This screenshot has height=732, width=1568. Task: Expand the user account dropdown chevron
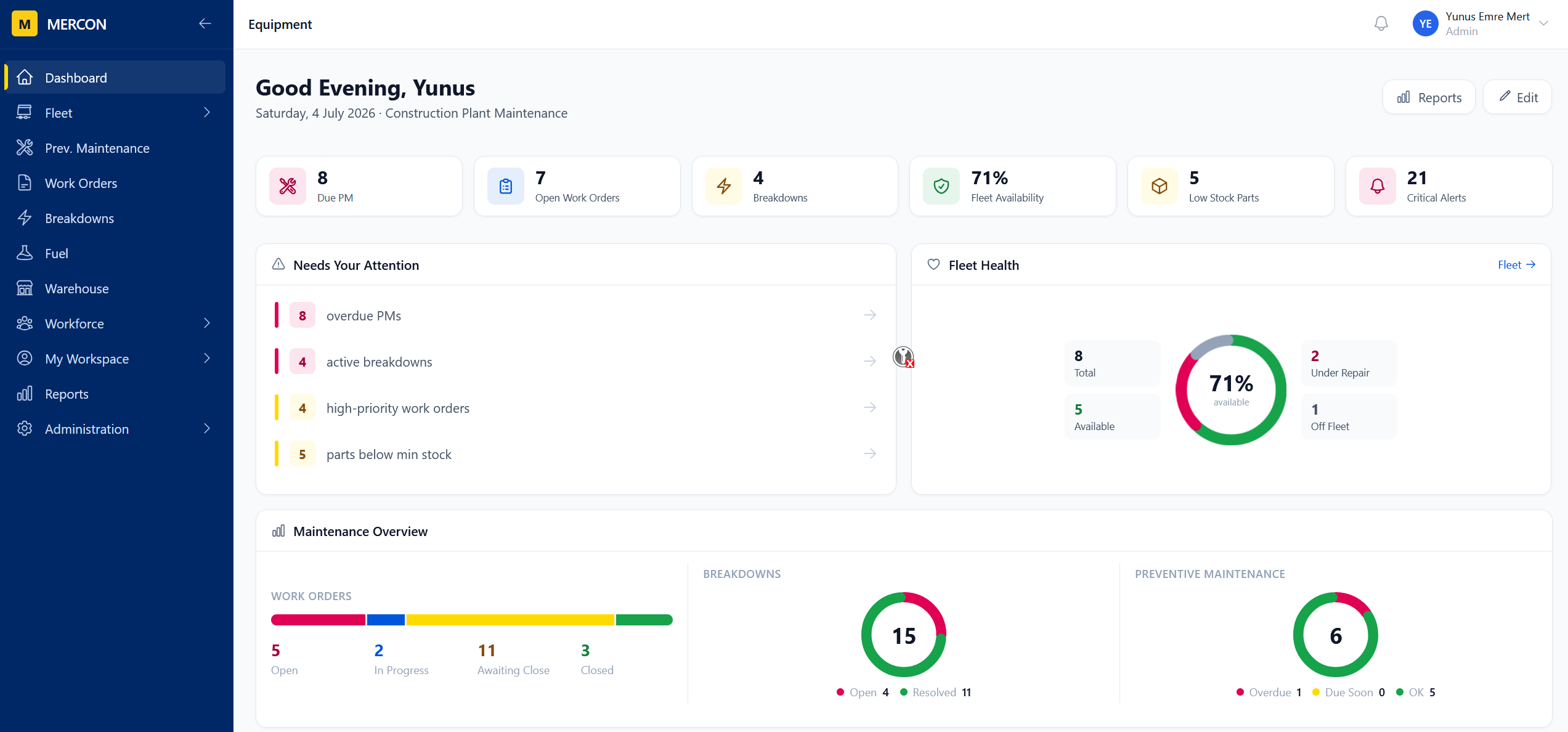pyautogui.click(x=1544, y=24)
